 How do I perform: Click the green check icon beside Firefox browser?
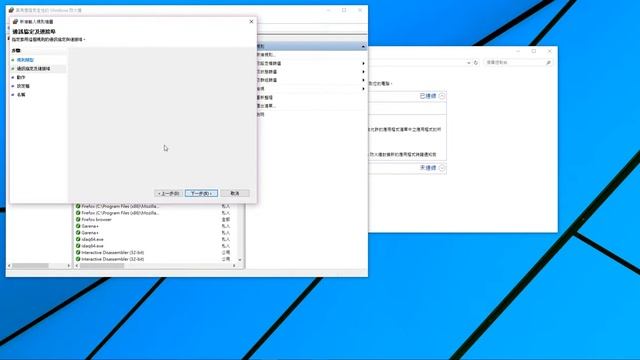78,219
